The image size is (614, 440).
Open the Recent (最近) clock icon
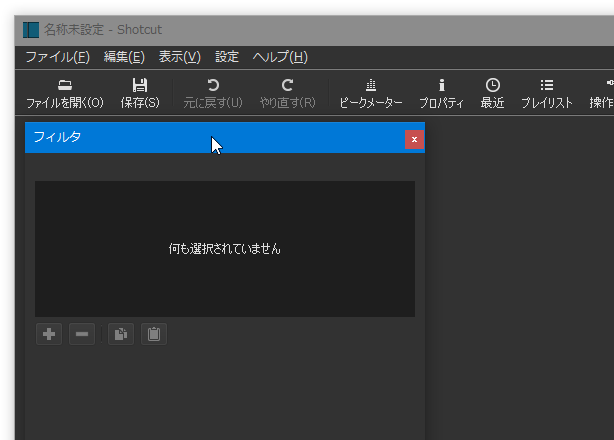[x=493, y=85]
